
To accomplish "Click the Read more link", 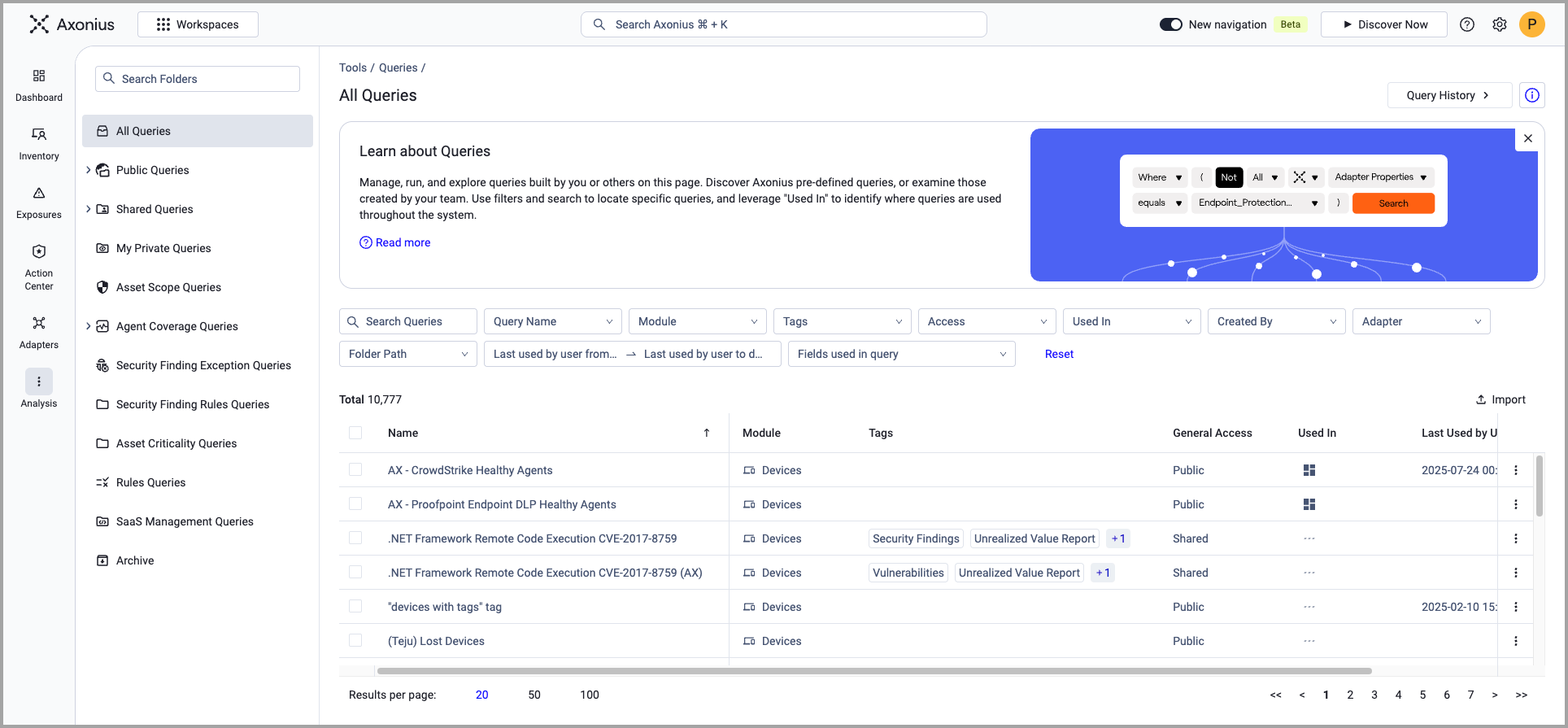I will click(x=395, y=242).
